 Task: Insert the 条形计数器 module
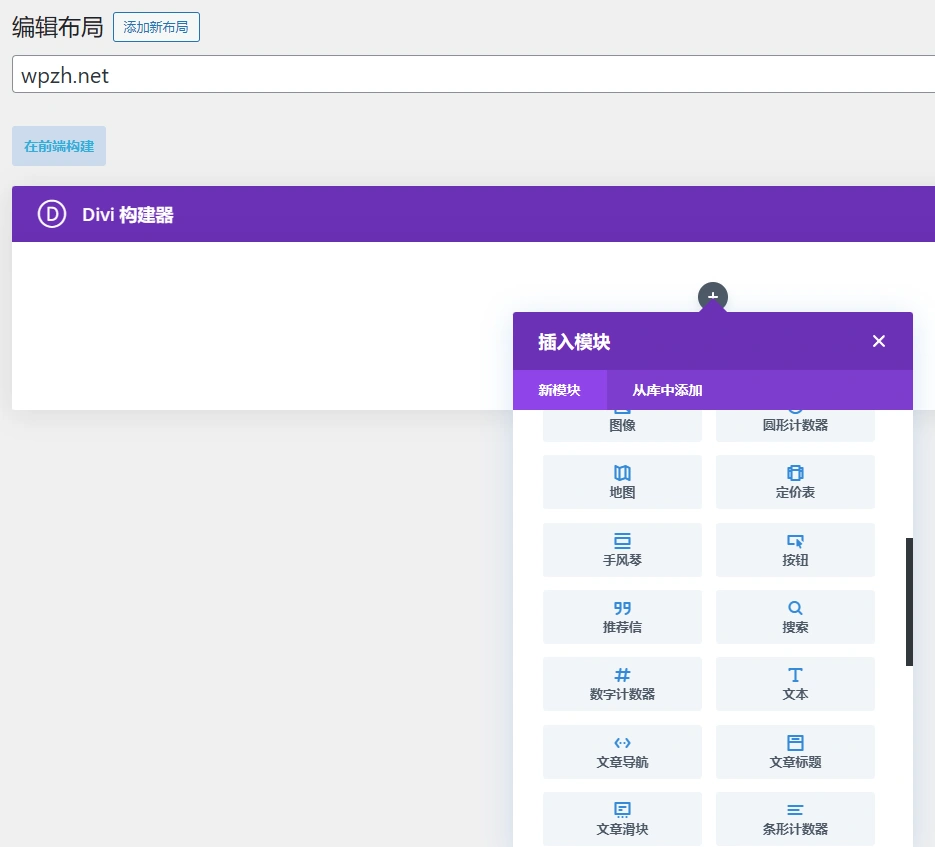coord(794,819)
